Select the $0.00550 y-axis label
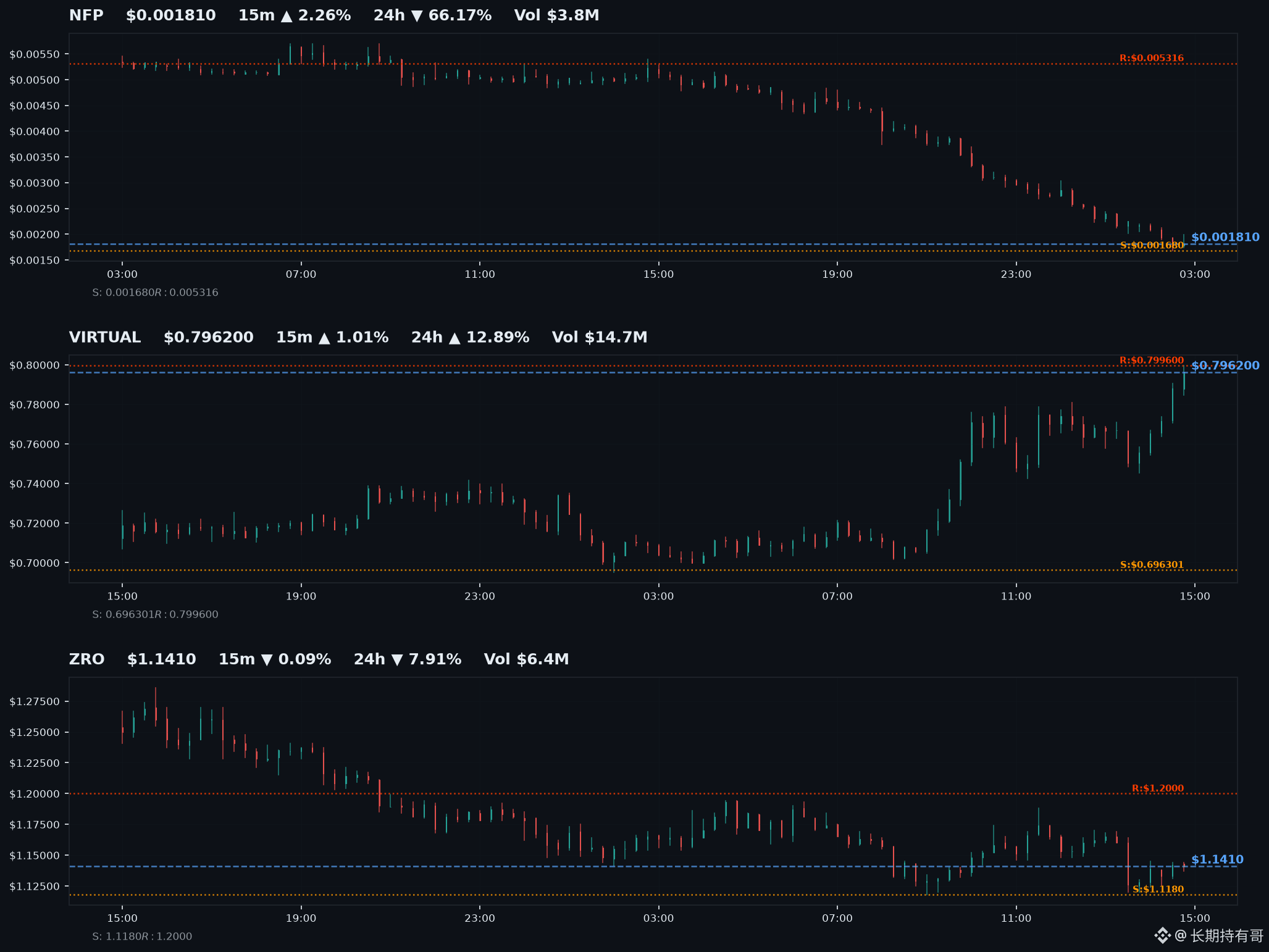The height and width of the screenshot is (952, 1269). (x=35, y=54)
